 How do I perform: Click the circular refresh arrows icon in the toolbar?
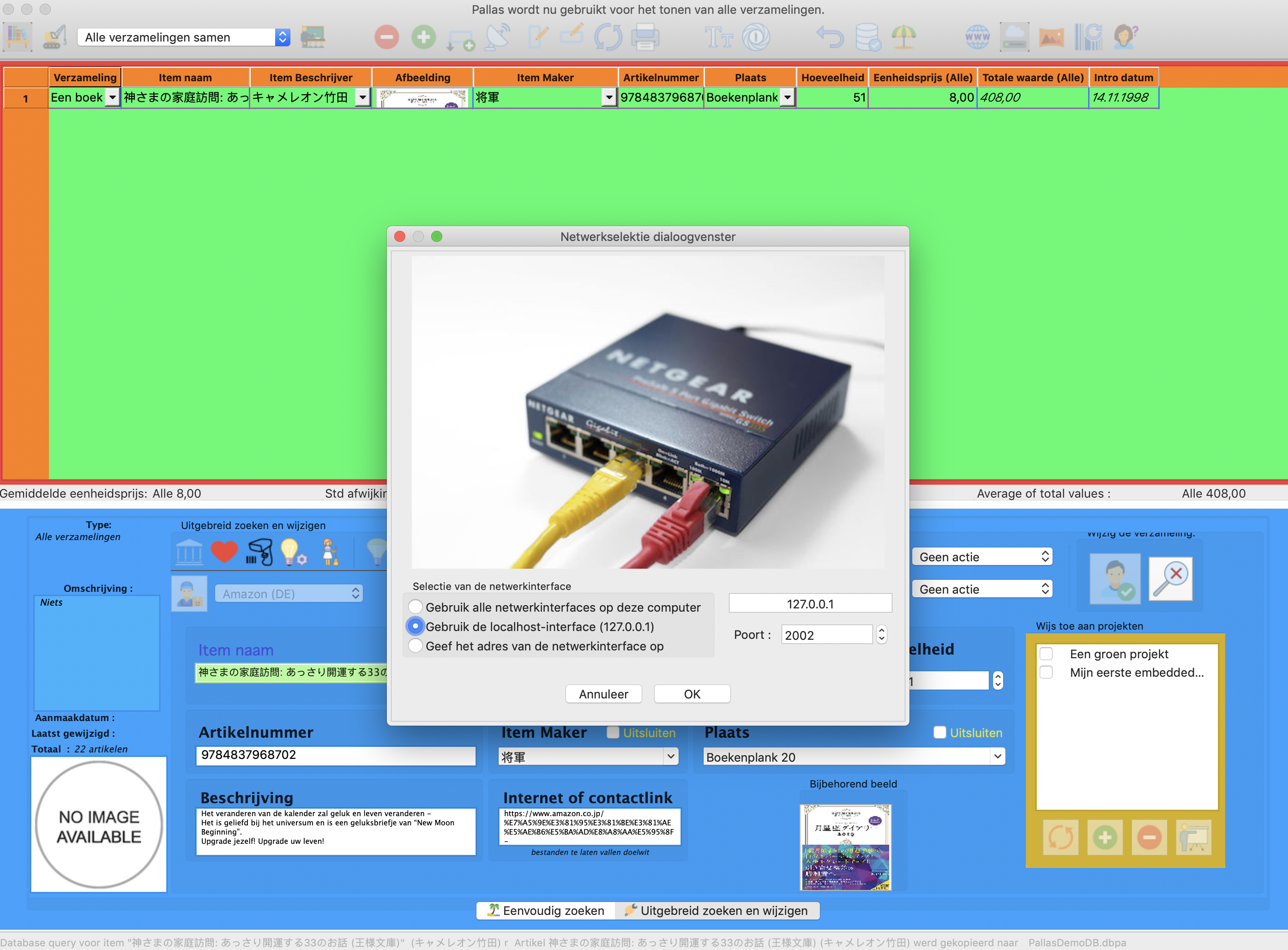pyautogui.click(x=608, y=37)
